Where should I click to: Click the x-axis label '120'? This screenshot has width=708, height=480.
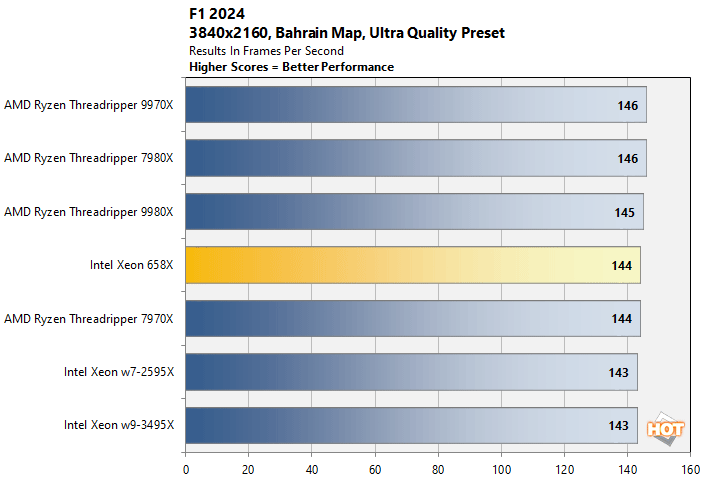click(564, 470)
